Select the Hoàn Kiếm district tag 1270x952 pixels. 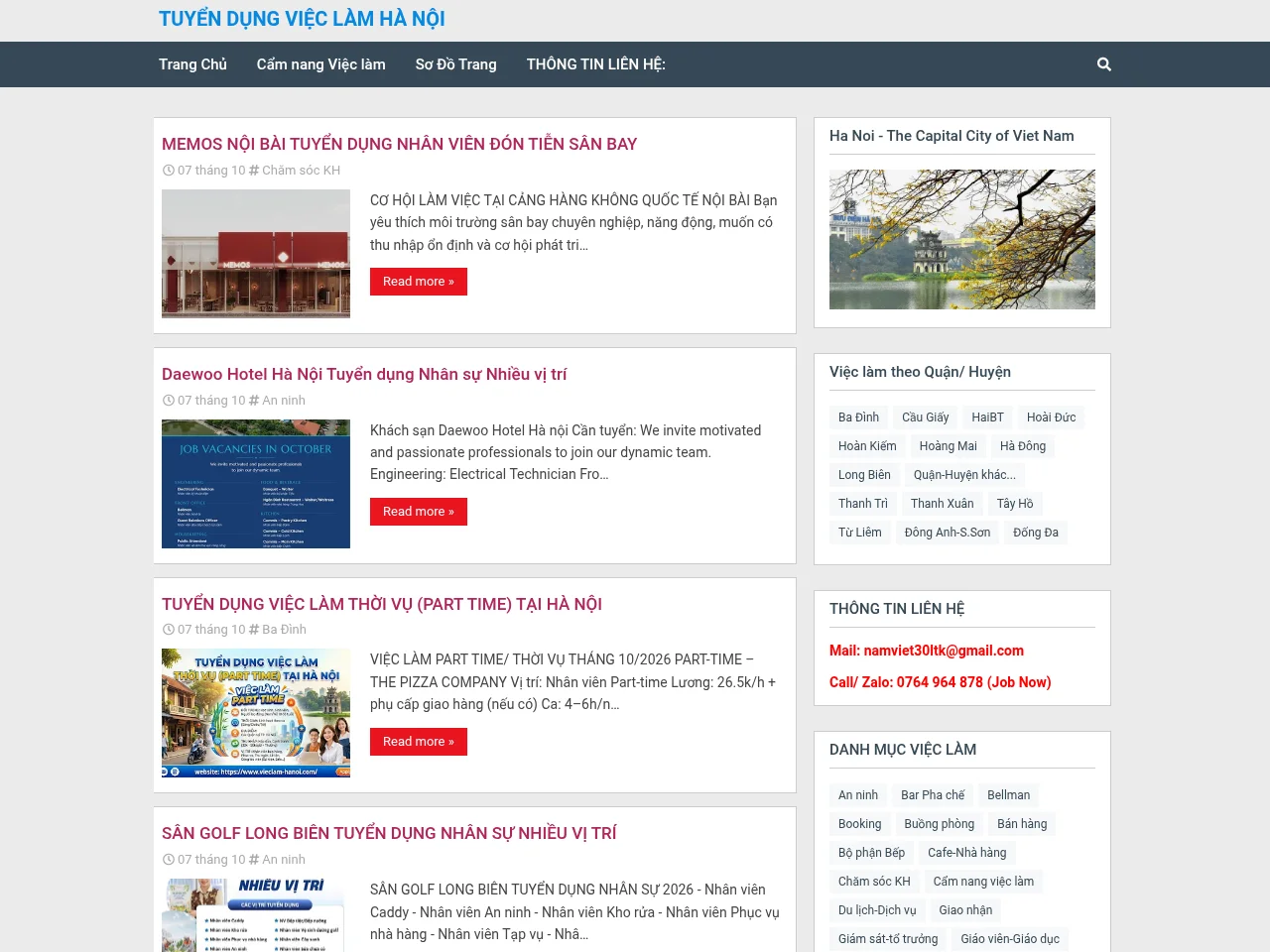(867, 446)
